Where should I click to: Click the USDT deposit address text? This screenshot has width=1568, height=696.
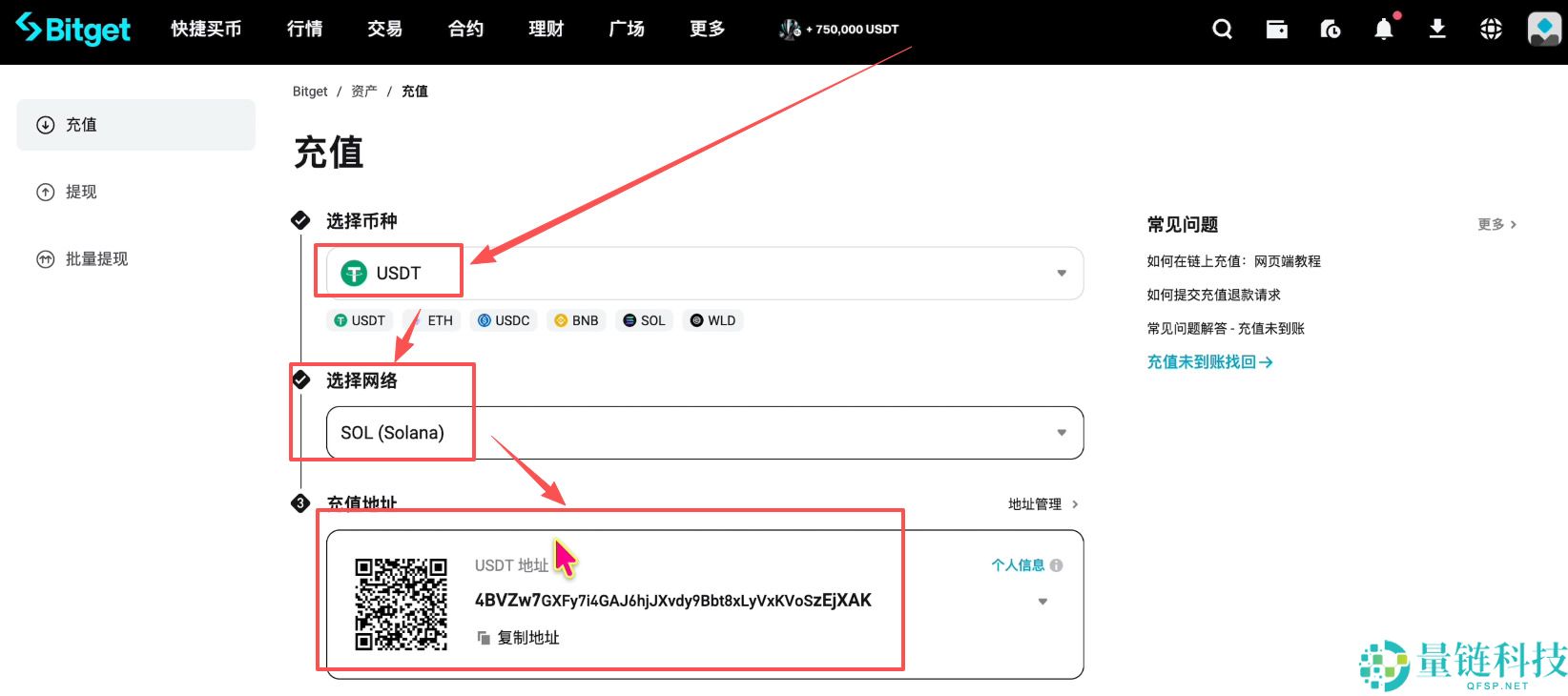[x=673, y=601]
